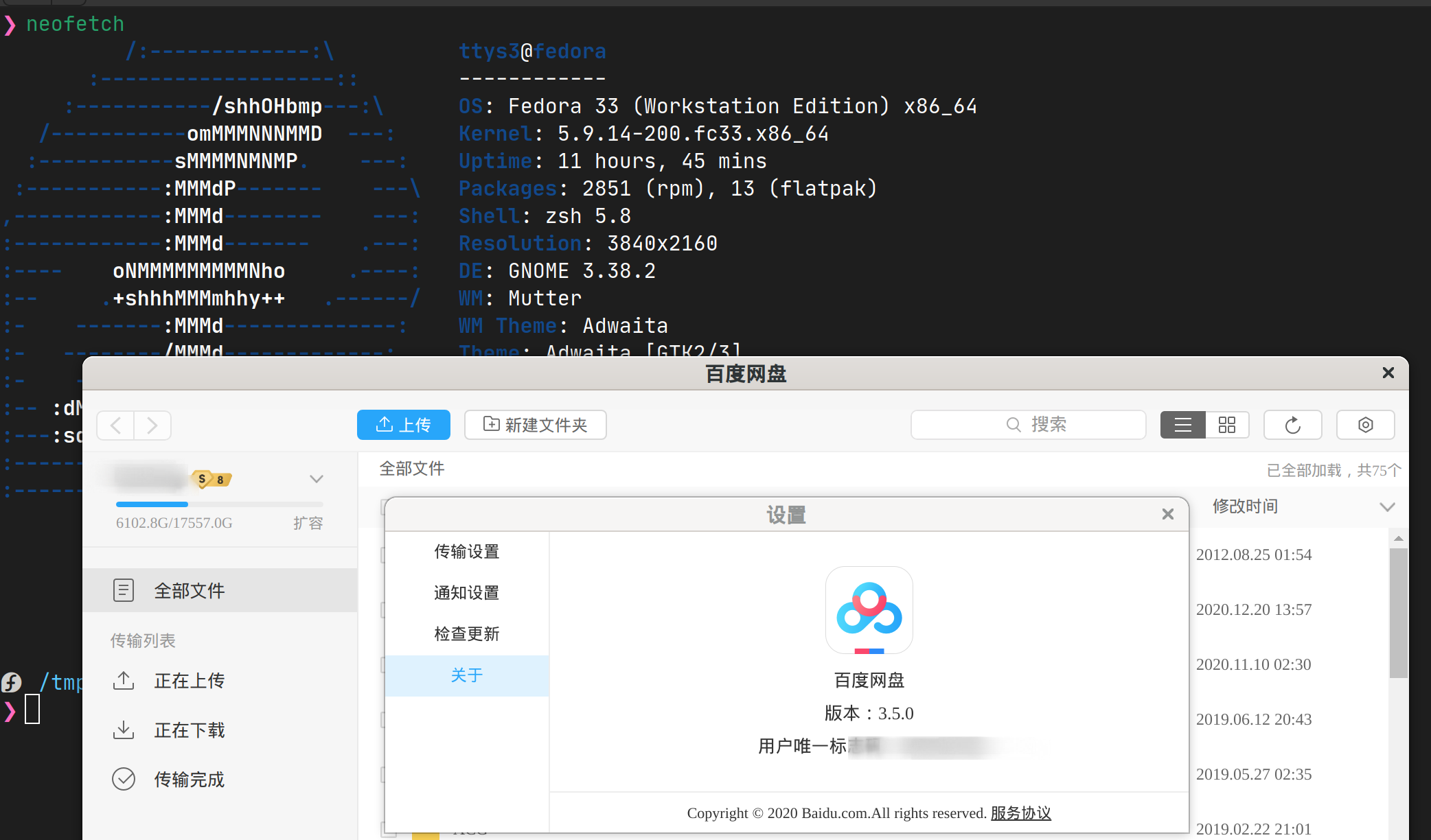This screenshot has height=840, width=1431.
Task: Click date 2012.08.25 01:54
Action: (1254, 555)
